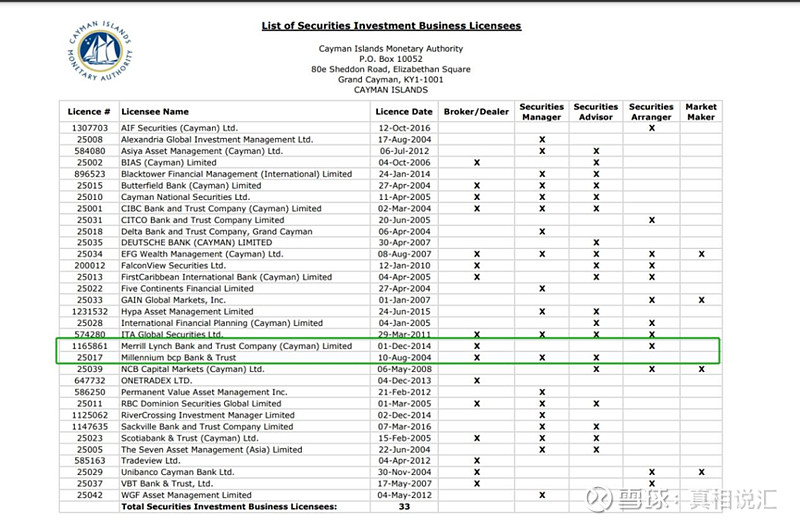The width and height of the screenshot is (800, 524).
Task: Select Grand Cayman, KY1-1001 line
Action: [391, 80]
